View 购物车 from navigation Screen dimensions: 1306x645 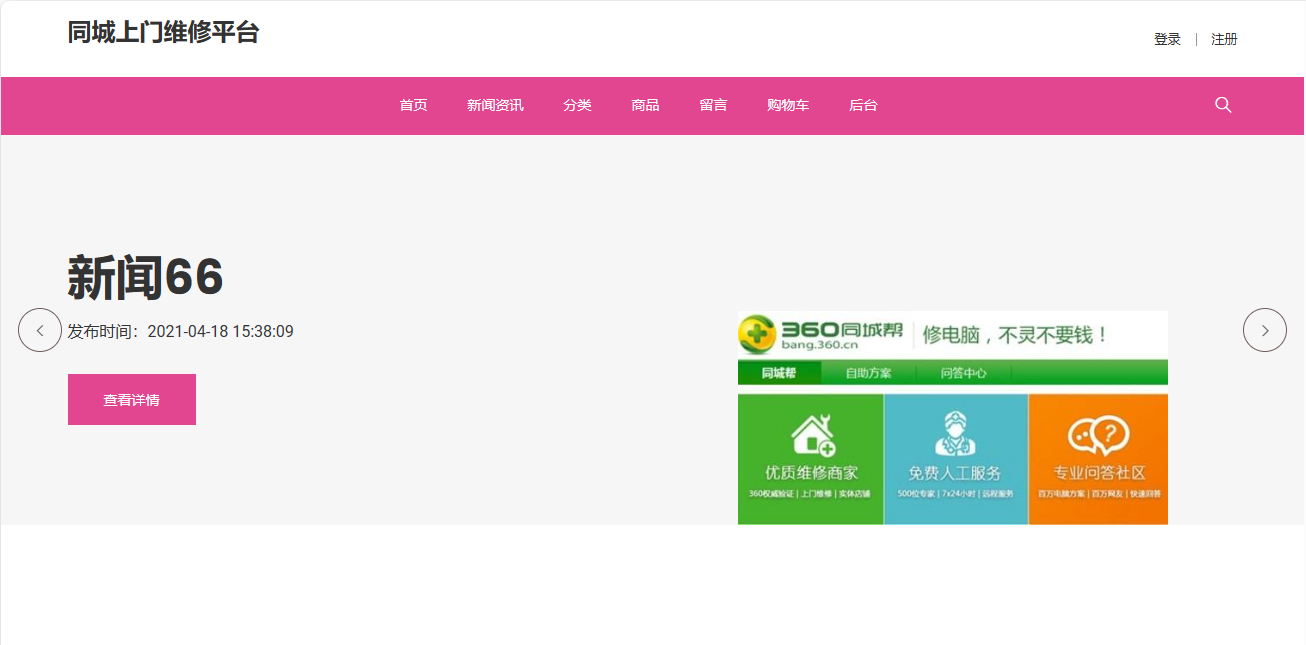pos(788,105)
